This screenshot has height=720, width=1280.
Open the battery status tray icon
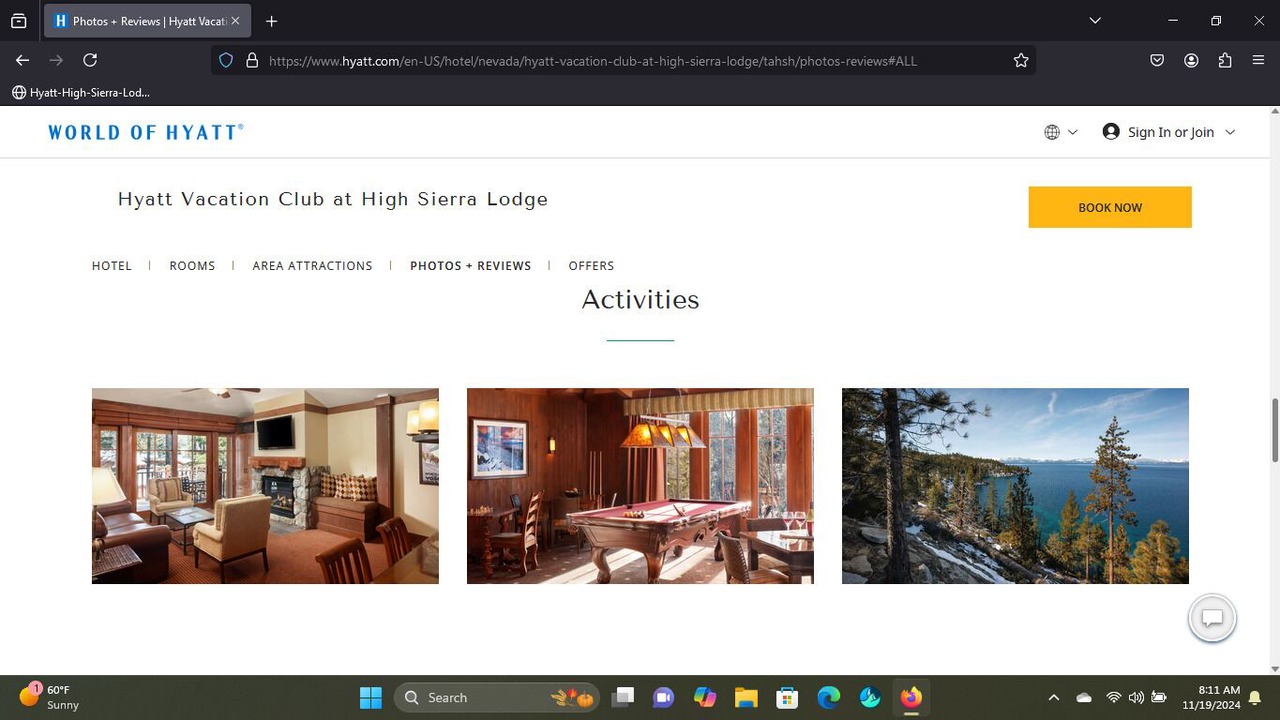click(x=1159, y=697)
